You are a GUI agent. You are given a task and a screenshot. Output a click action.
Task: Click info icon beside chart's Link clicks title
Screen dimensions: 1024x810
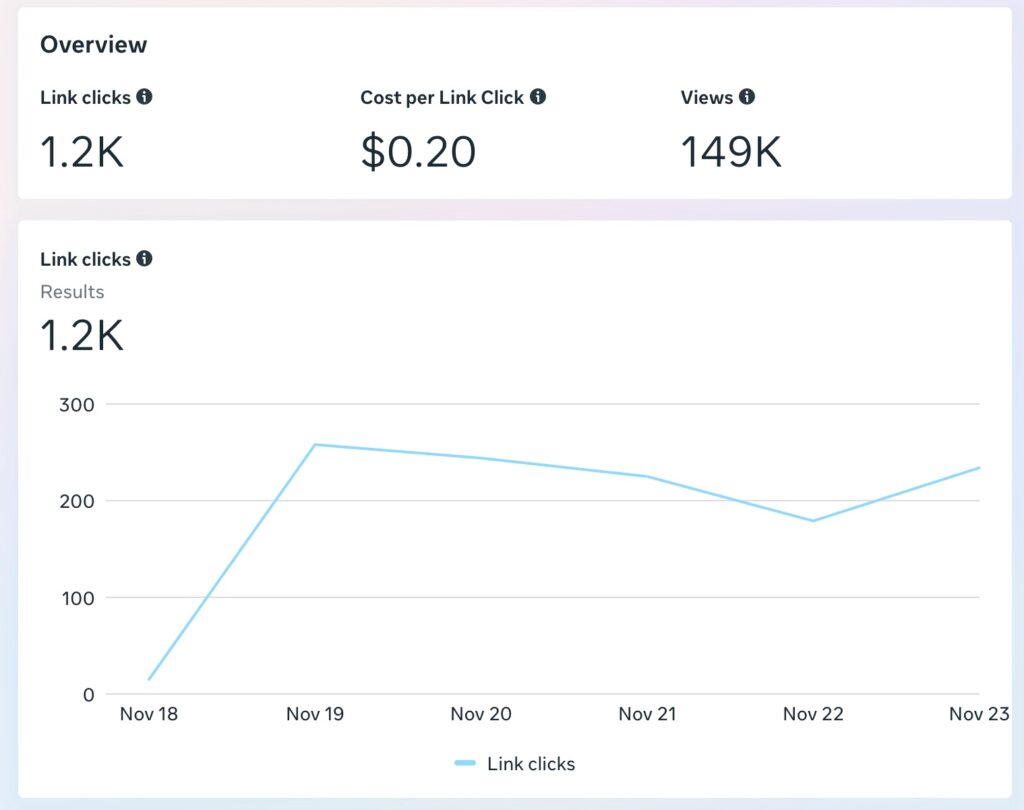coord(144,259)
